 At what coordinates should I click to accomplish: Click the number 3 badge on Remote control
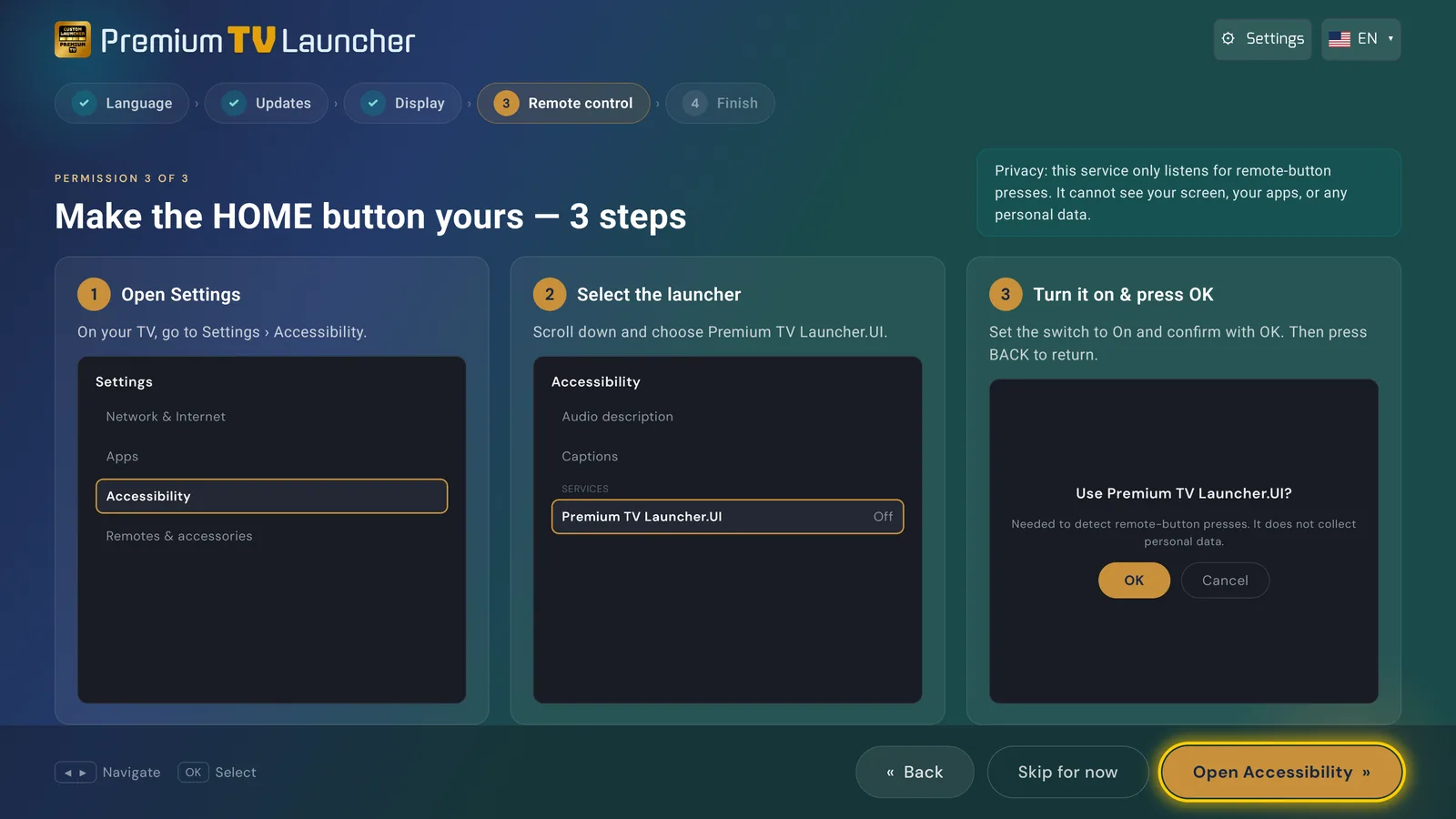pyautogui.click(x=506, y=103)
